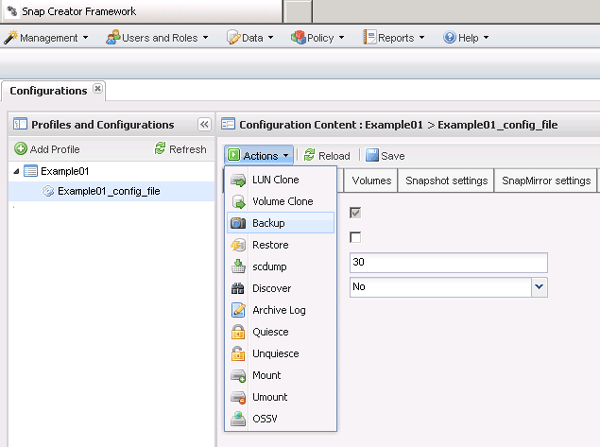The height and width of the screenshot is (447, 600).
Task: Click the Reload arrows icon
Action: [x=309, y=155]
